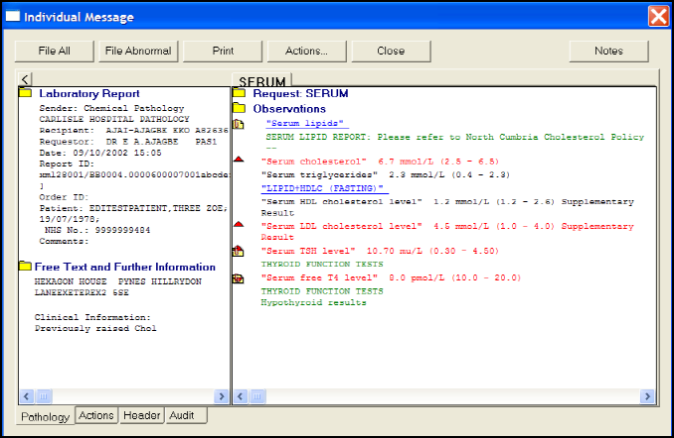Click the Free Text and Further Information folder icon
This screenshot has width=674, height=438.
[x=25, y=267]
